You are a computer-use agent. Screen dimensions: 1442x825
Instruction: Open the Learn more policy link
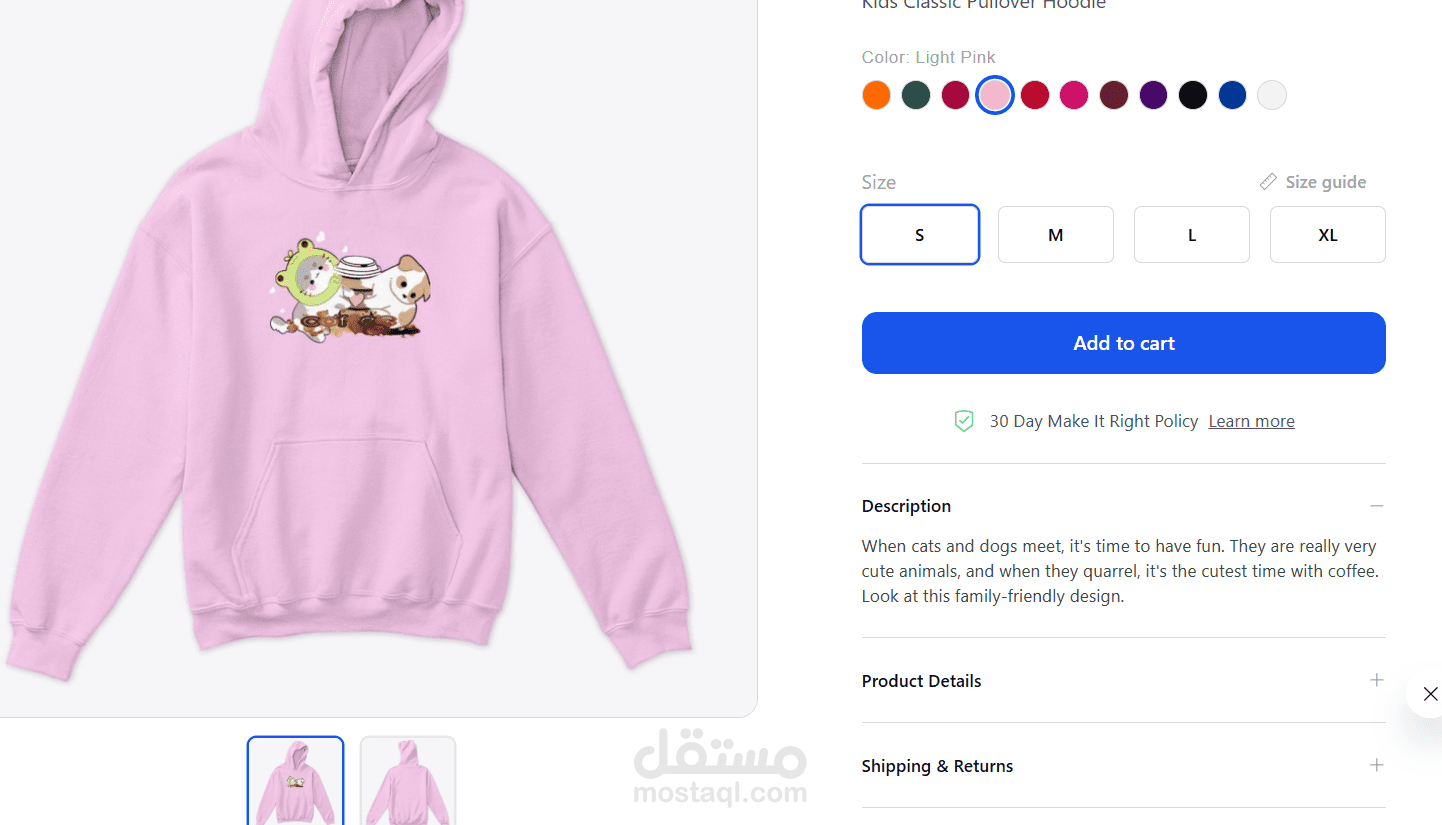point(1252,421)
